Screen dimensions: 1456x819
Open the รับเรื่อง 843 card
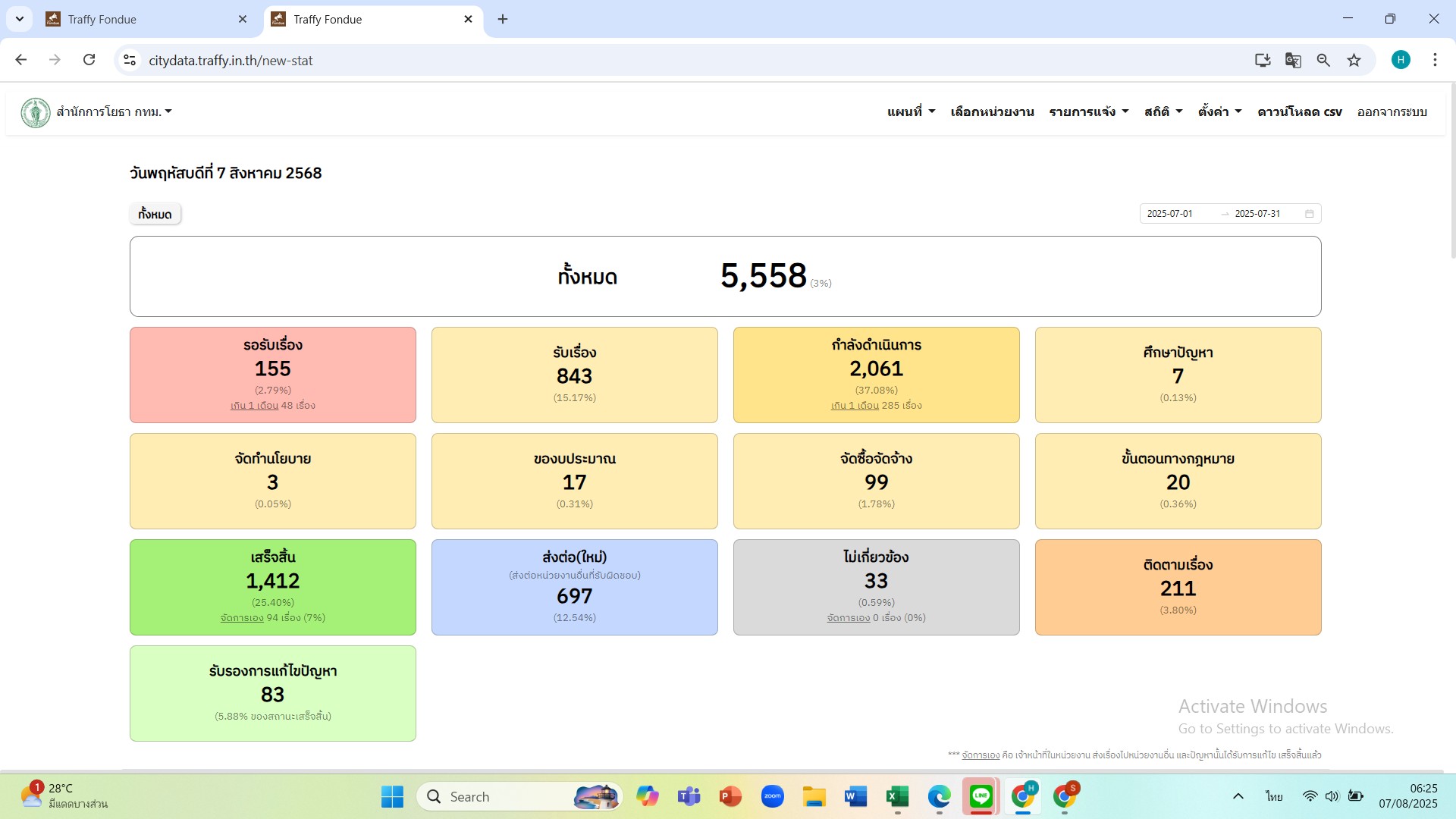point(575,375)
